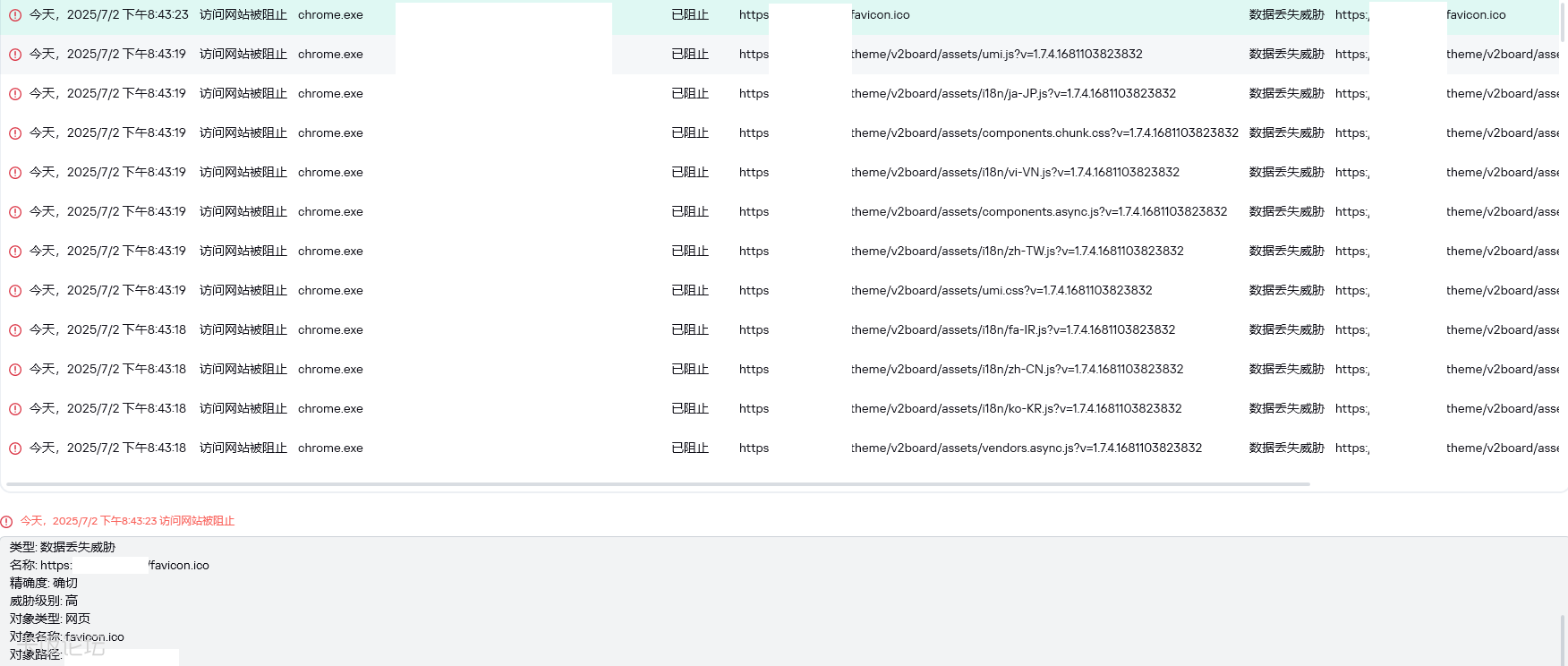Click the 威胁级别: 高 detail line

point(44,601)
